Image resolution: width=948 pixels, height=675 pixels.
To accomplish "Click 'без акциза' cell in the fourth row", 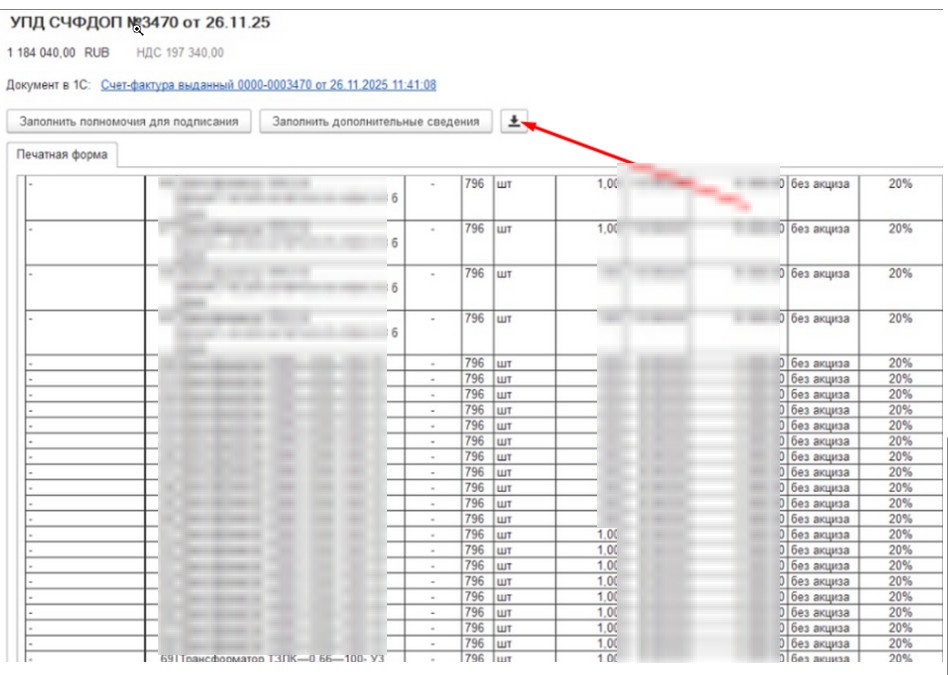I will 820,319.
